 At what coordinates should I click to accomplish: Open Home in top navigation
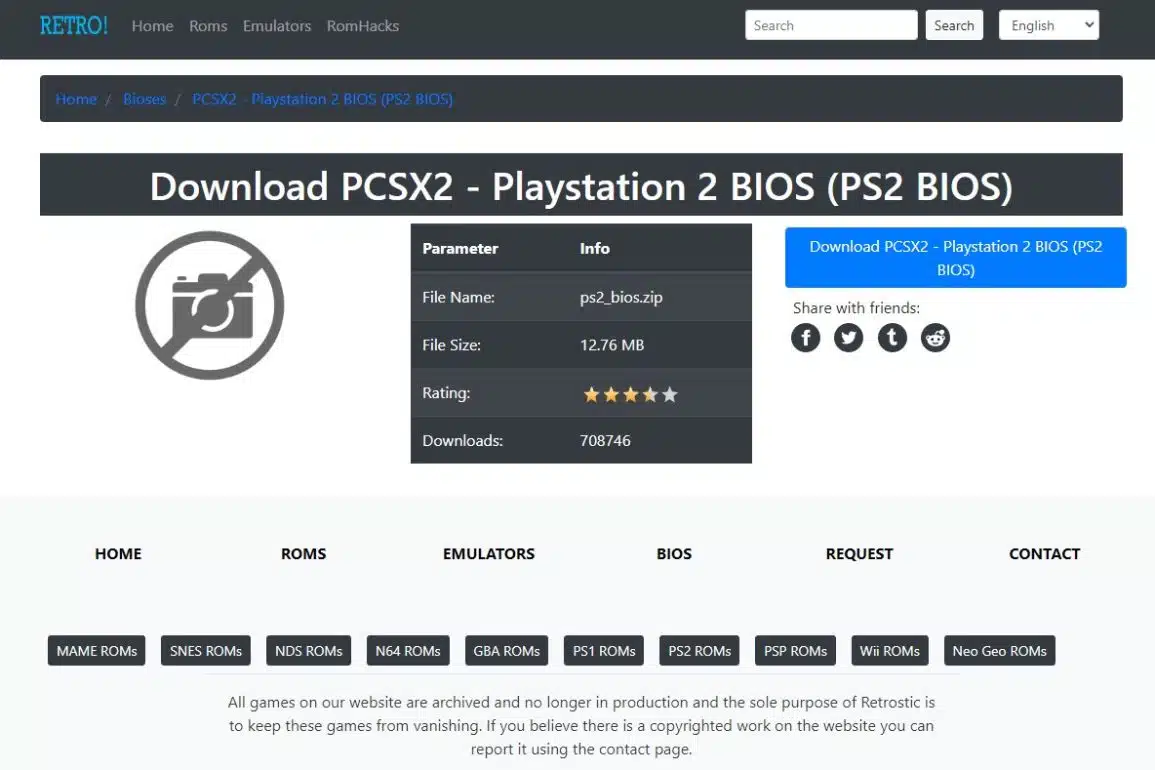(x=152, y=26)
